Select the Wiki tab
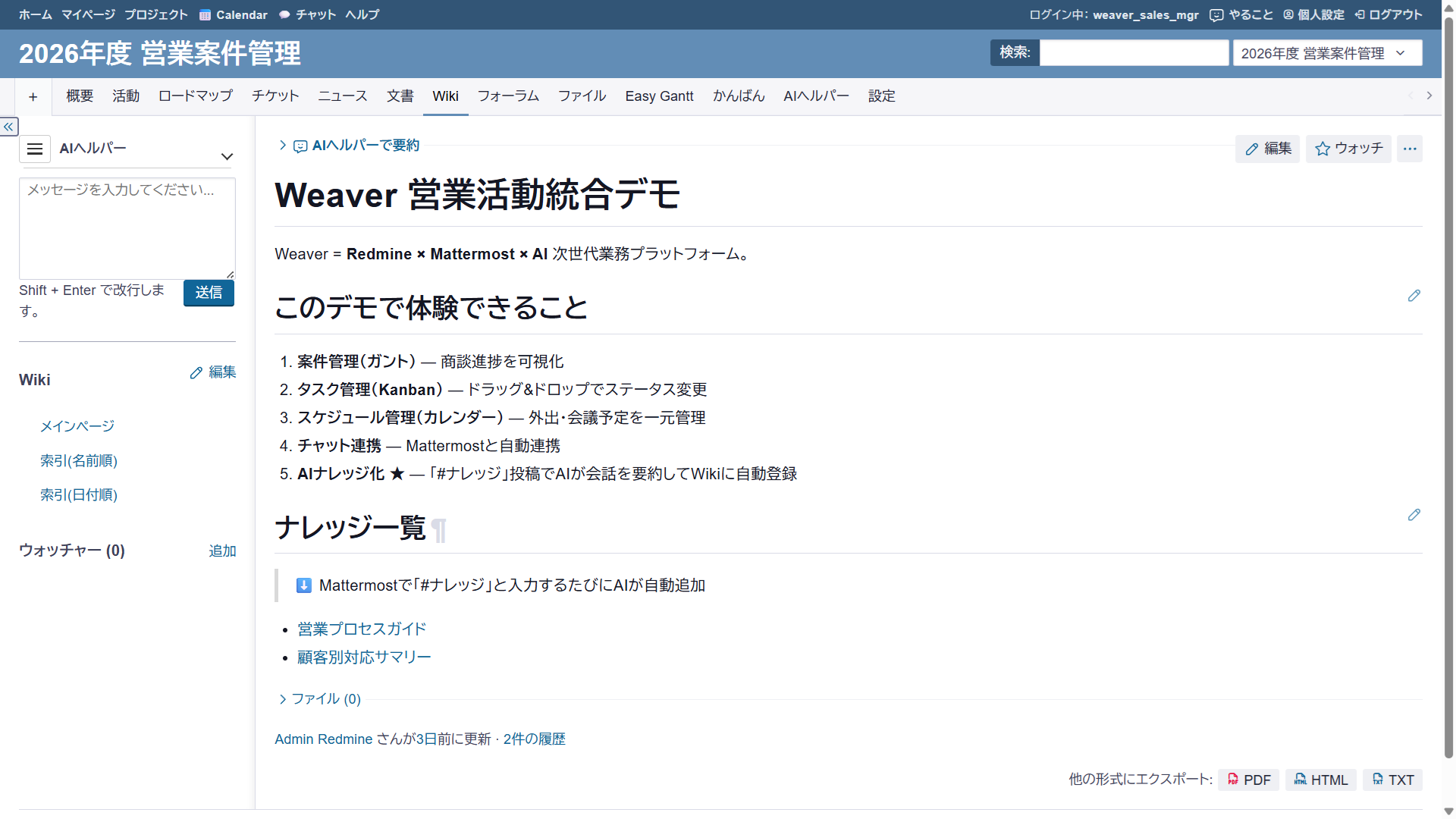The height and width of the screenshot is (819, 1456). coord(446,96)
